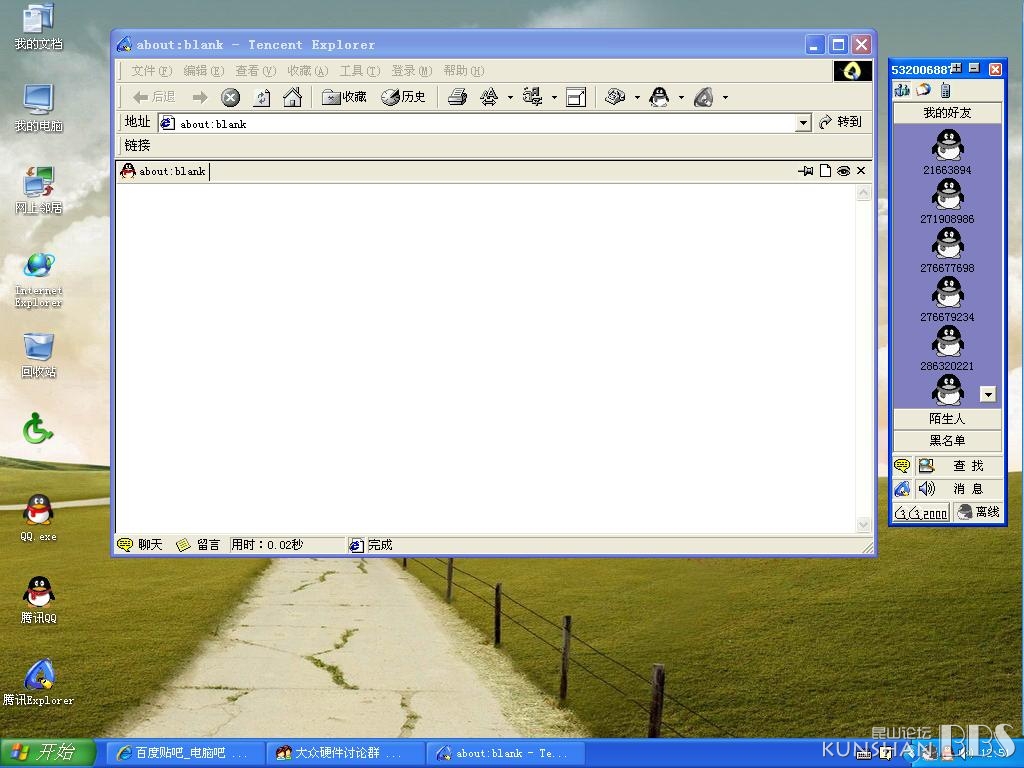Select QQ contact 271908986
This screenshot has height=768, width=1024.
click(947, 201)
